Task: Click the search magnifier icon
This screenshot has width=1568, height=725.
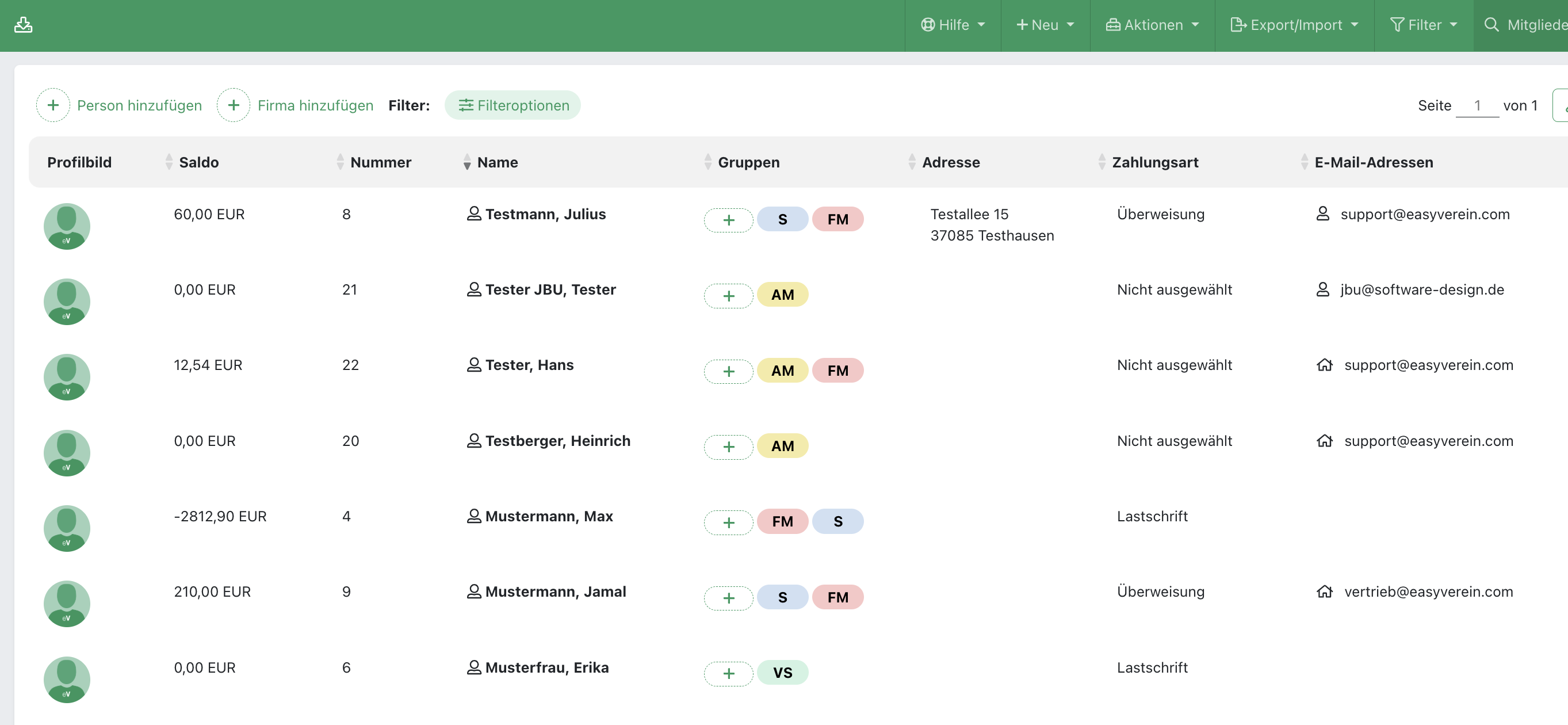Action: click(x=1491, y=25)
